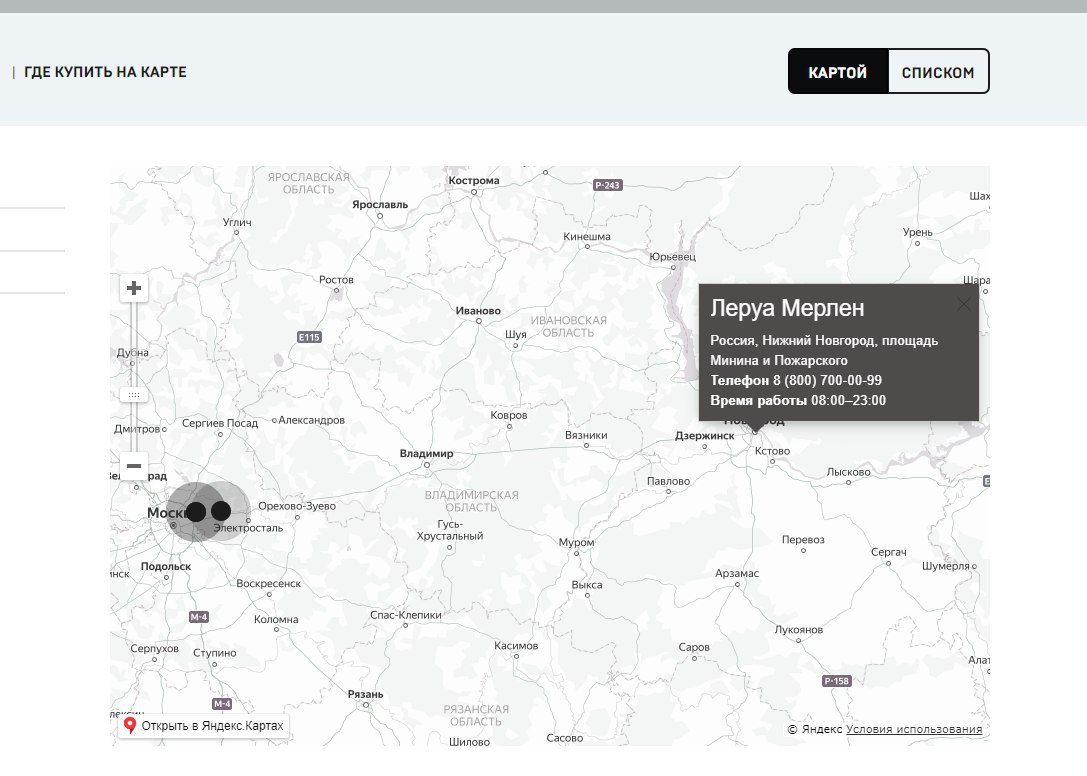Image resolution: width=1087 pixels, height=776 pixels.
Task: Click the M-4 road badge near Коломна
Action: [x=198, y=617]
